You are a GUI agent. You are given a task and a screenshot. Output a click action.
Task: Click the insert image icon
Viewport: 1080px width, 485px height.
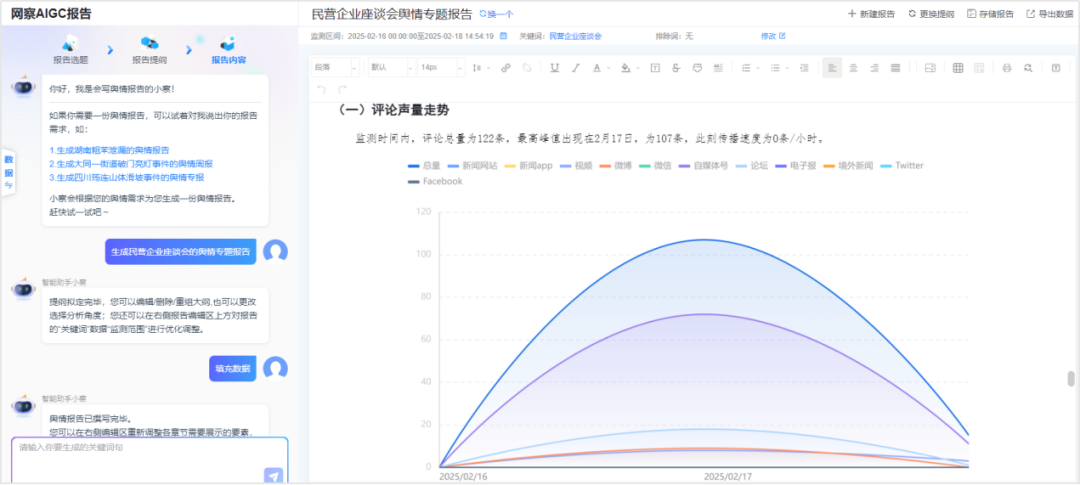point(930,68)
